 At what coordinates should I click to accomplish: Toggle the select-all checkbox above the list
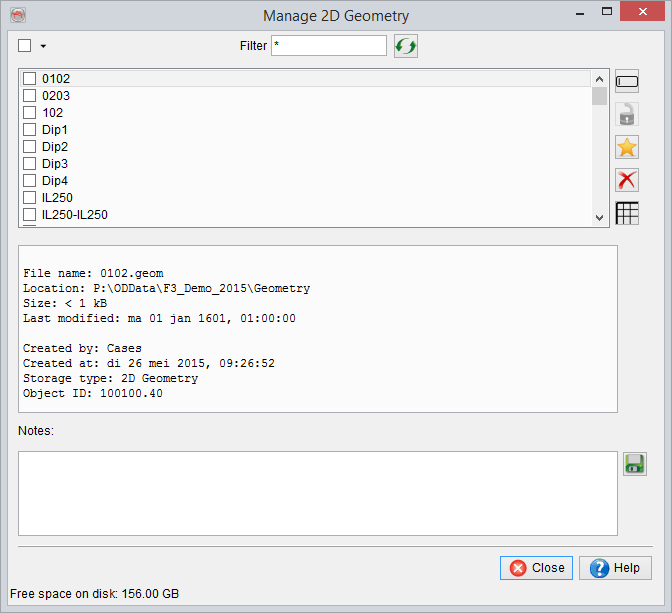(25, 46)
